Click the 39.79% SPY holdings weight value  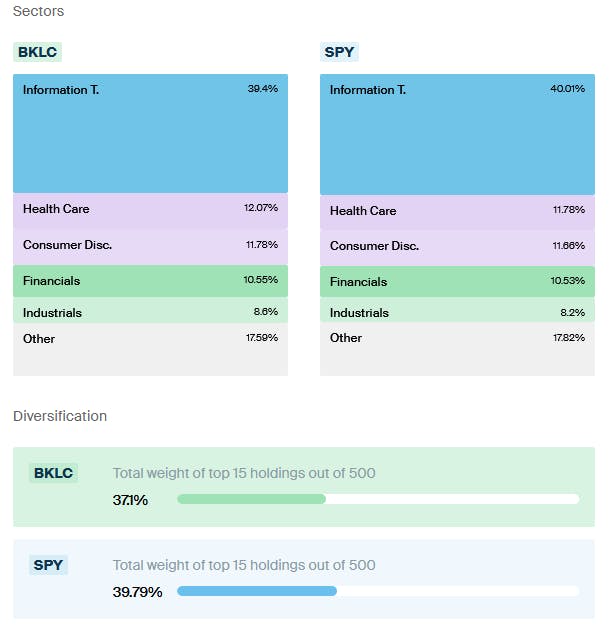[137, 591]
